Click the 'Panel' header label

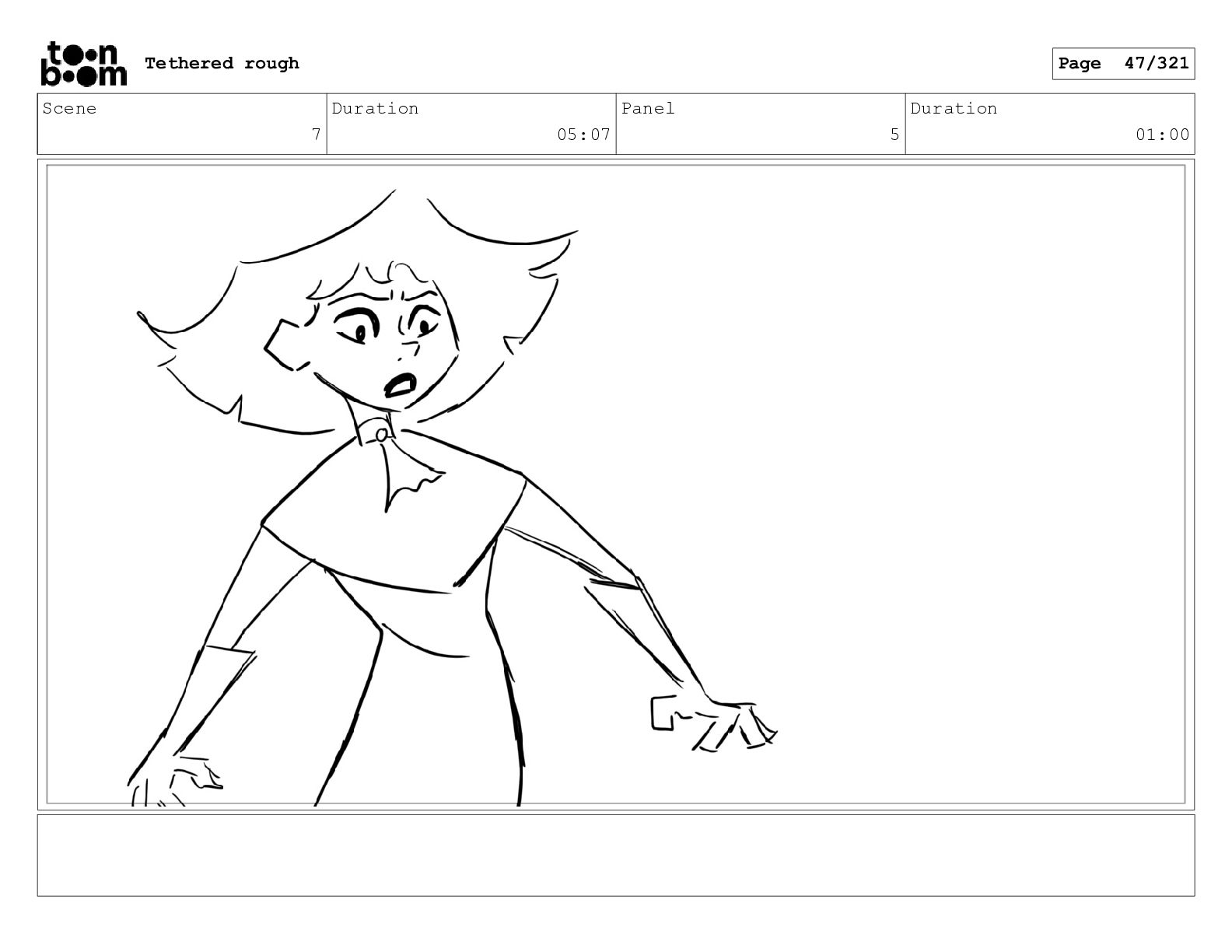[648, 109]
